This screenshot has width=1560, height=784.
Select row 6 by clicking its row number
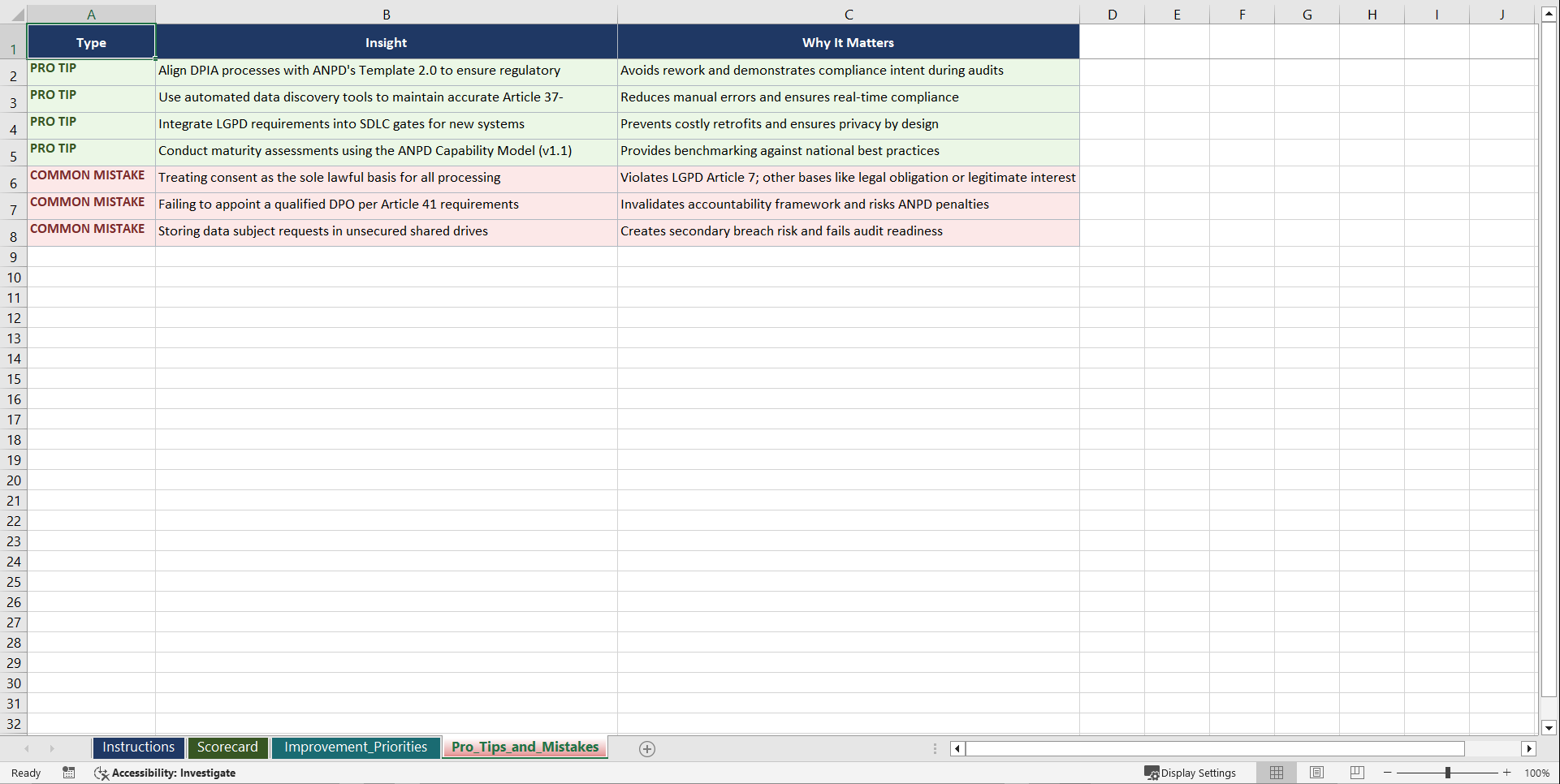(13, 183)
